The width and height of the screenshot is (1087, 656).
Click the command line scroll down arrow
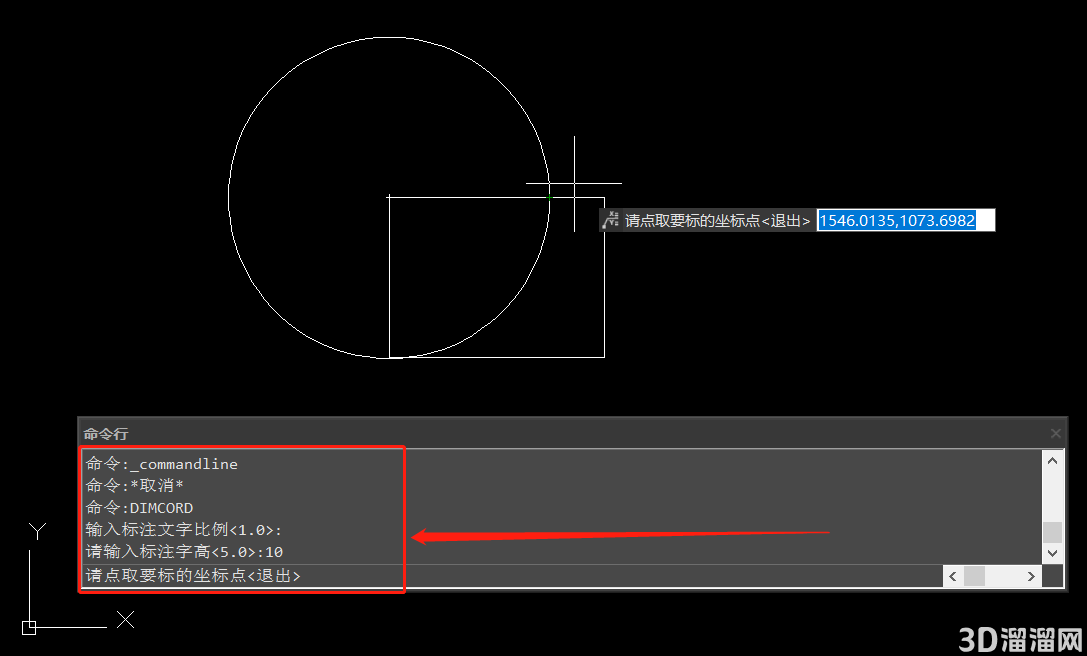[1052, 553]
